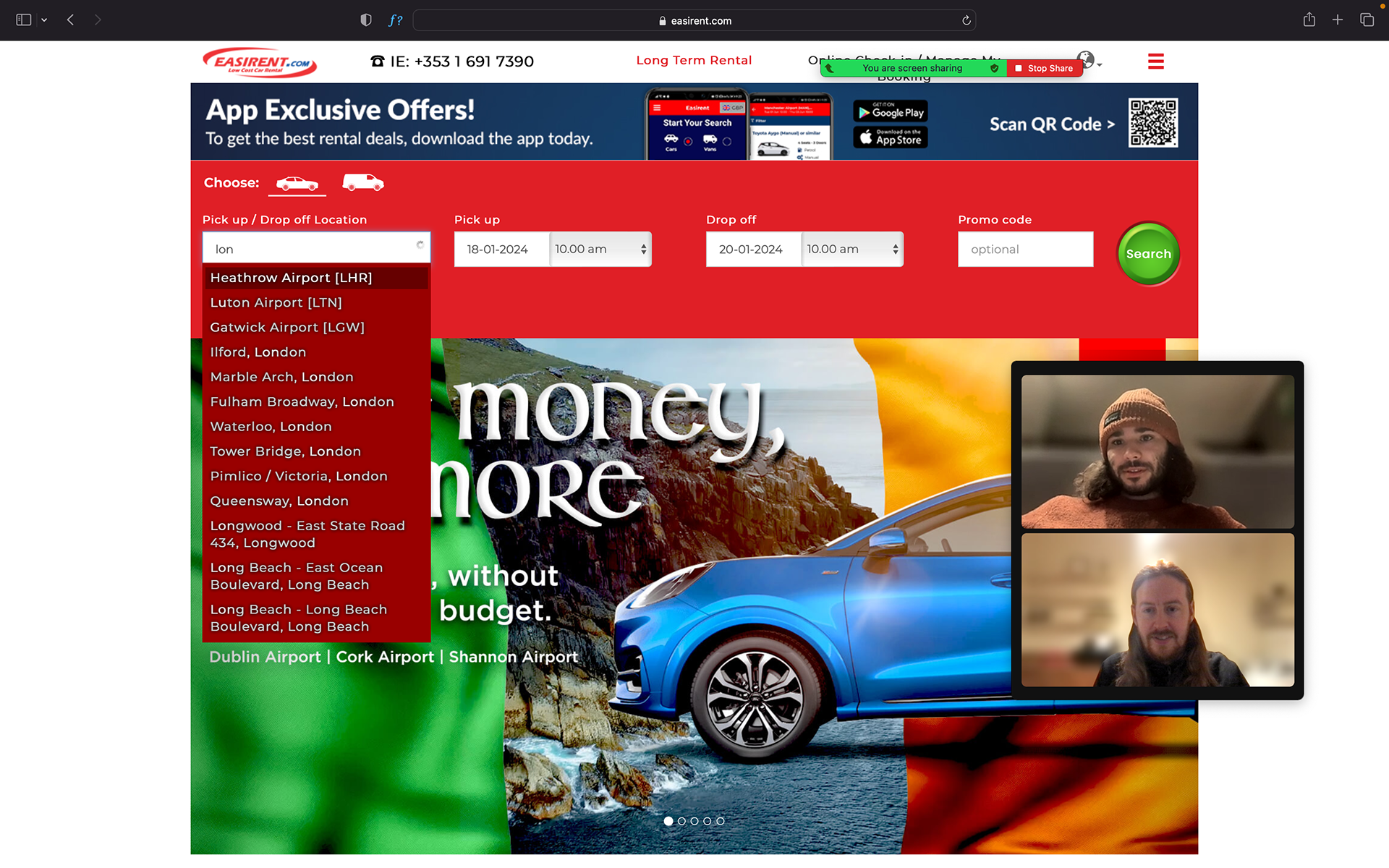The image size is (1389, 868).
Task: Click the Dublin Airport link
Action: (x=265, y=657)
